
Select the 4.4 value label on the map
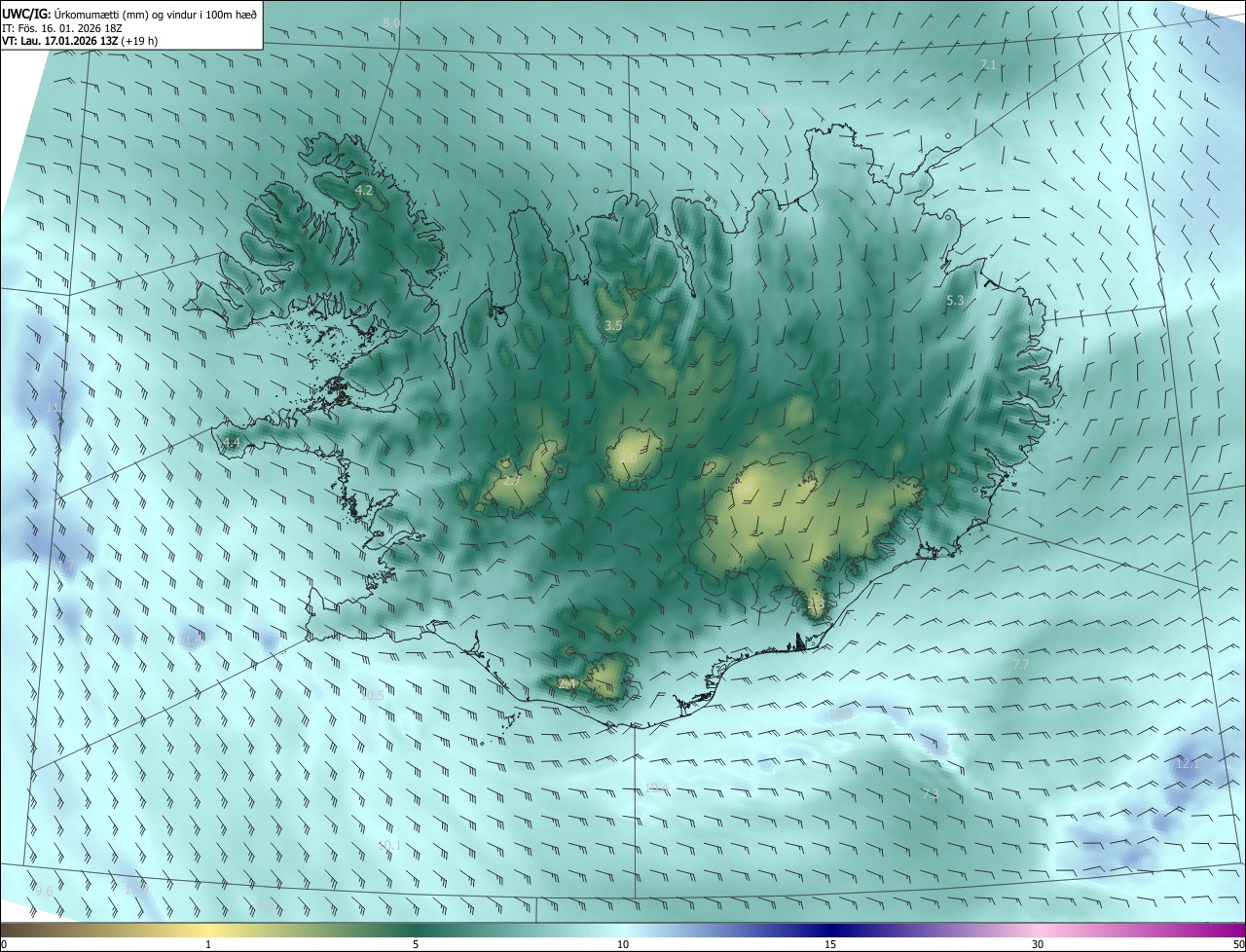pyautogui.click(x=231, y=443)
